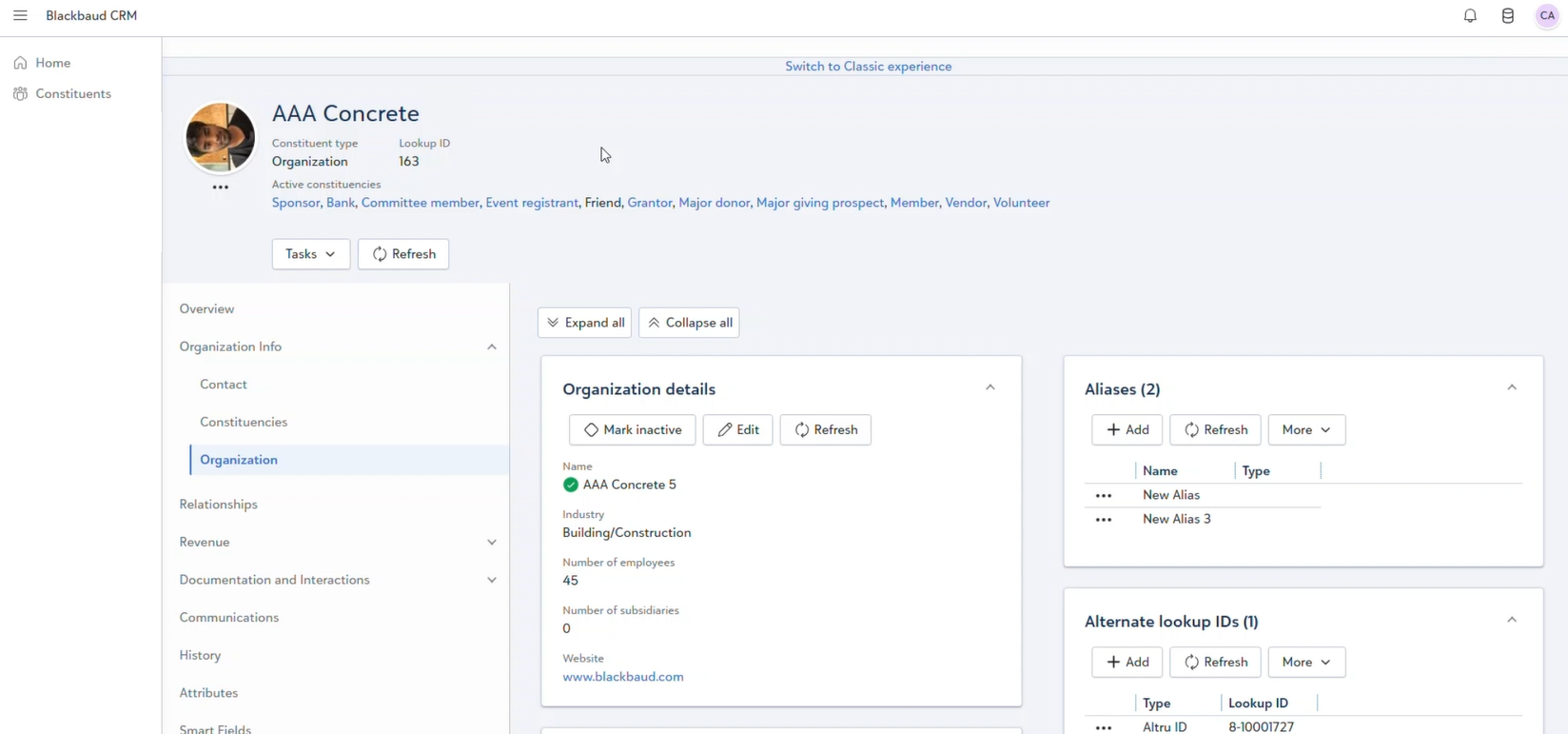
Task: Refresh the Organization details section
Action: [x=826, y=429]
